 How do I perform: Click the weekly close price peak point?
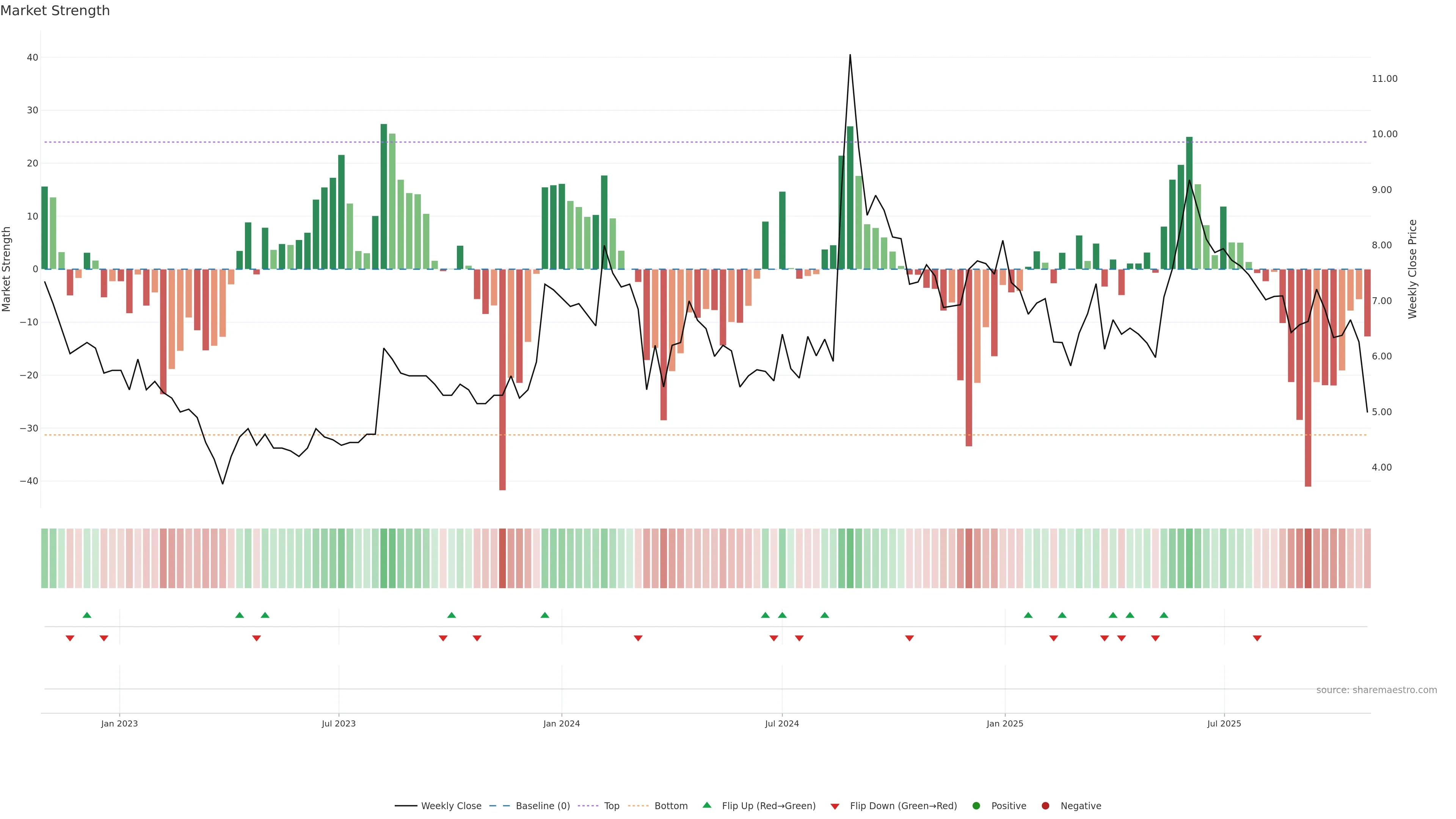pyautogui.click(x=850, y=55)
